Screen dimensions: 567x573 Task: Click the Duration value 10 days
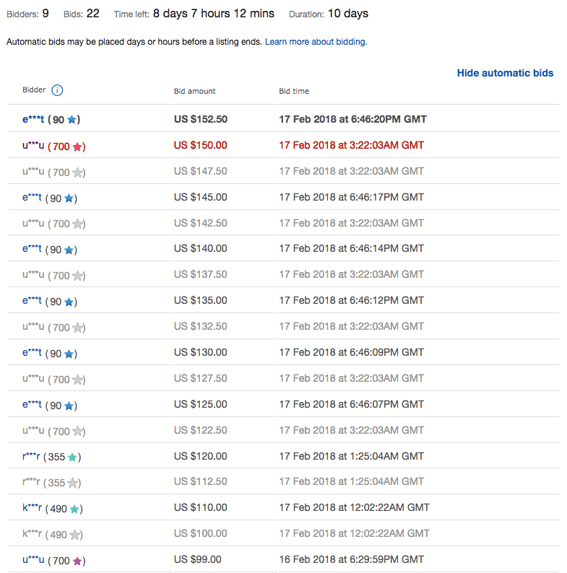click(x=348, y=14)
